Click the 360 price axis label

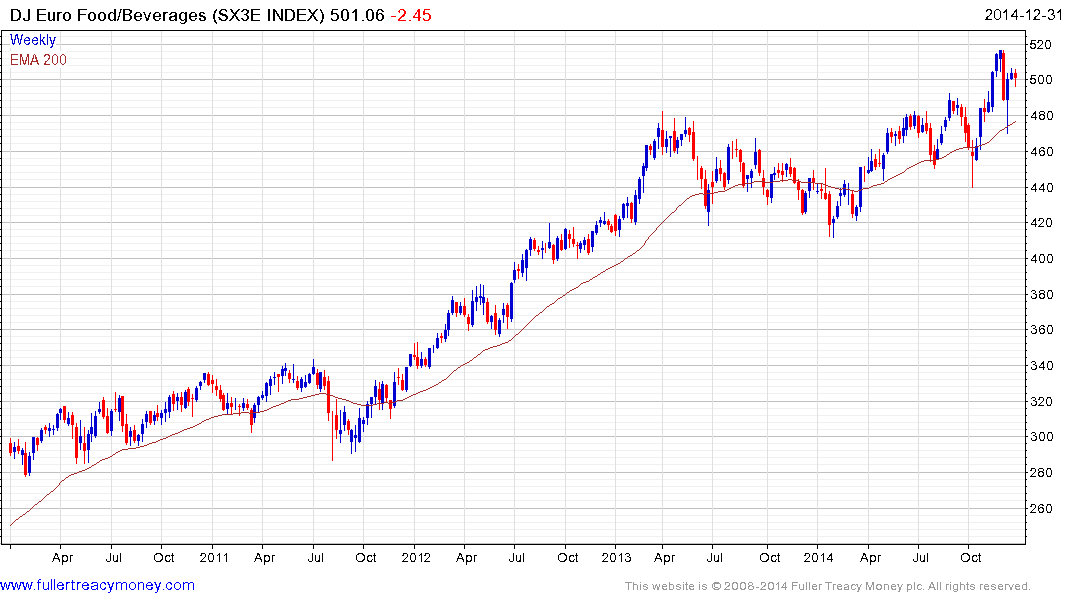click(x=1040, y=330)
